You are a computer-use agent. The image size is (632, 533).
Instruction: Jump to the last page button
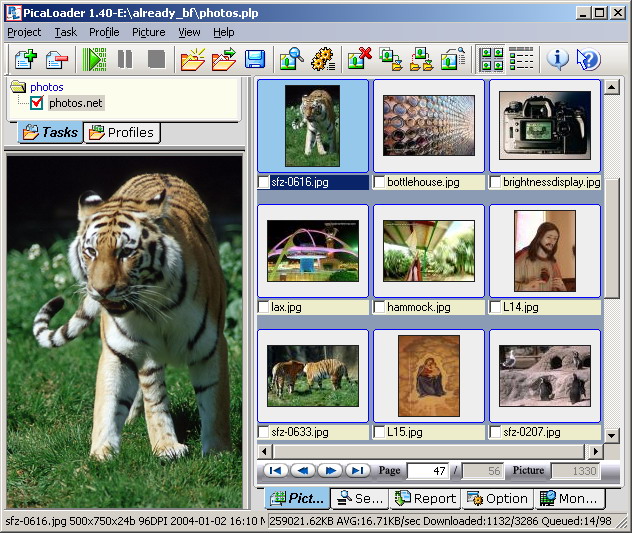click(x=357, y=470)
